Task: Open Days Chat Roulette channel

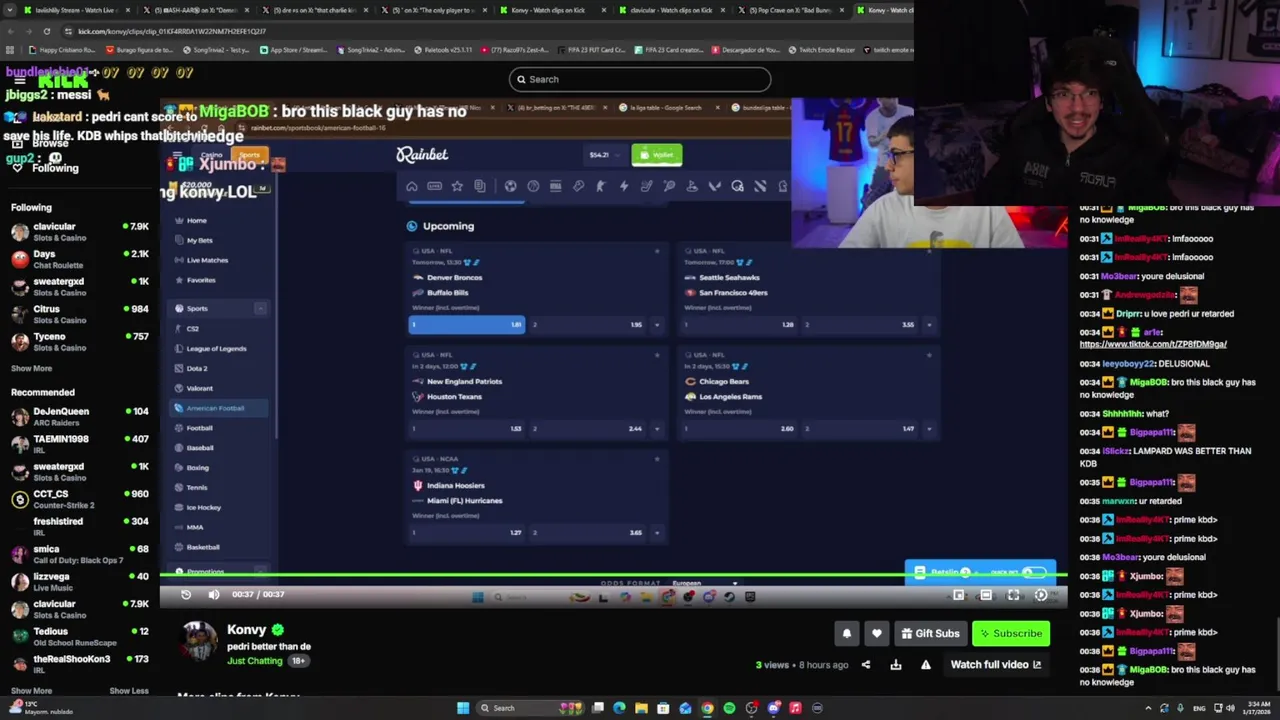Action: pos(80,259)
